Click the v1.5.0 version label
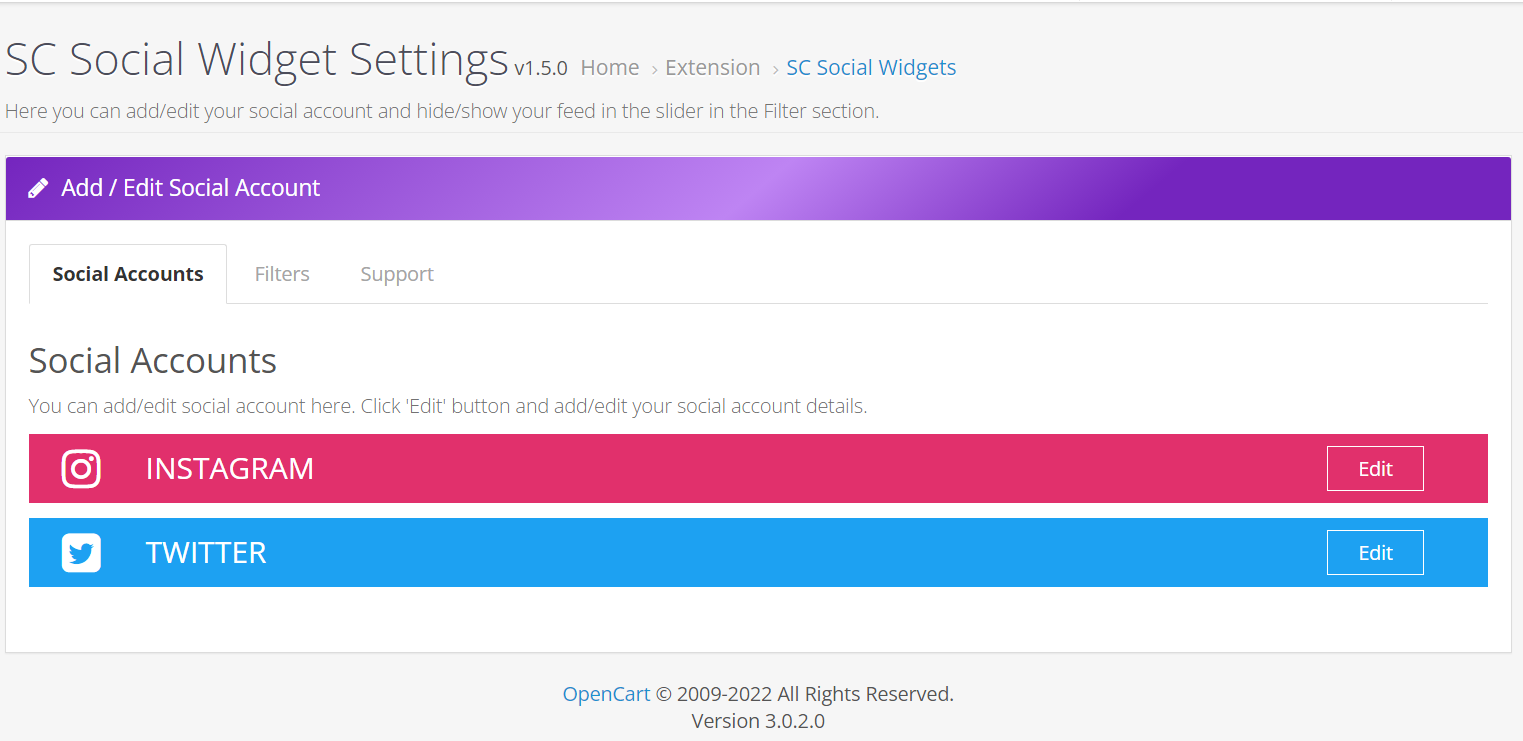Viewport: 1523px width, 741px height. 541,69
